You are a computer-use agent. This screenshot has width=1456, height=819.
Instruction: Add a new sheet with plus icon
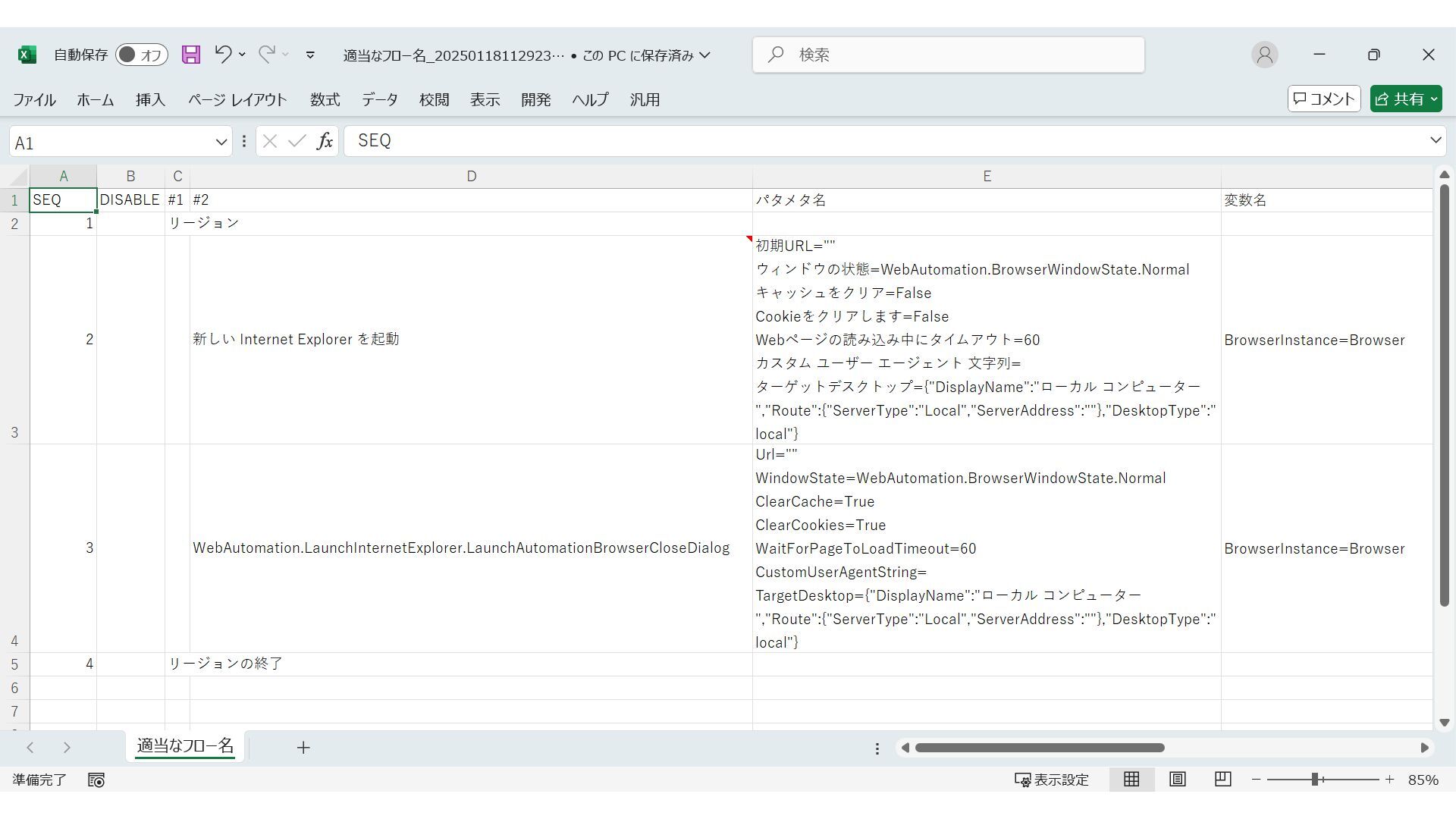(303, 748)
